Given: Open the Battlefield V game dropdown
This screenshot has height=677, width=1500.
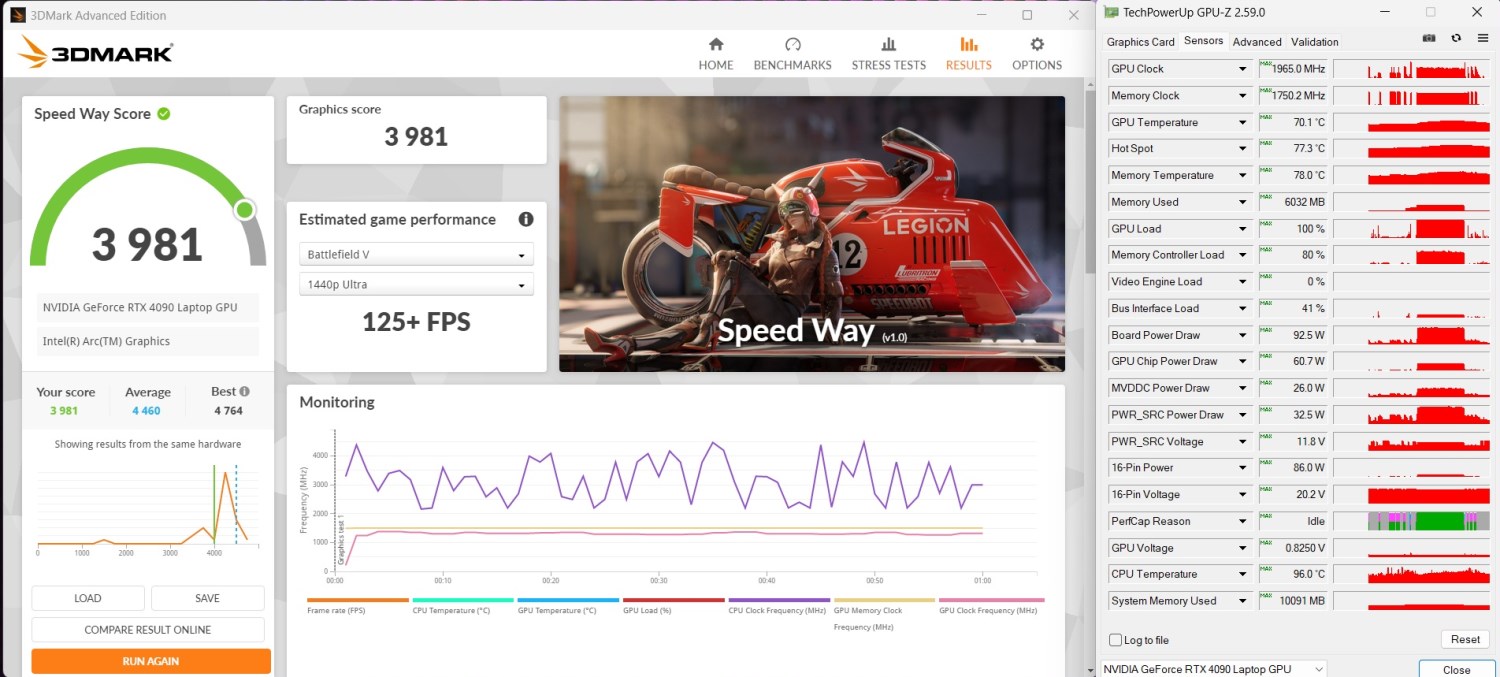Looking at the screenshot, I should pos(416,255).
